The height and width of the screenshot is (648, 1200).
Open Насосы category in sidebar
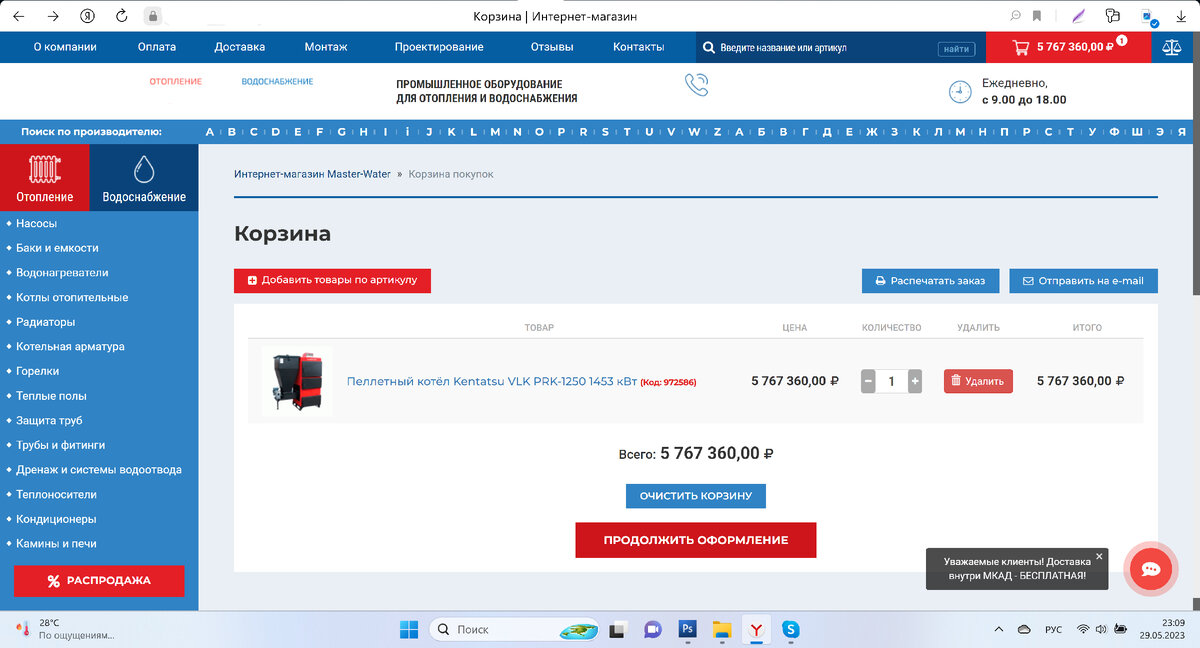coord(37,224)
